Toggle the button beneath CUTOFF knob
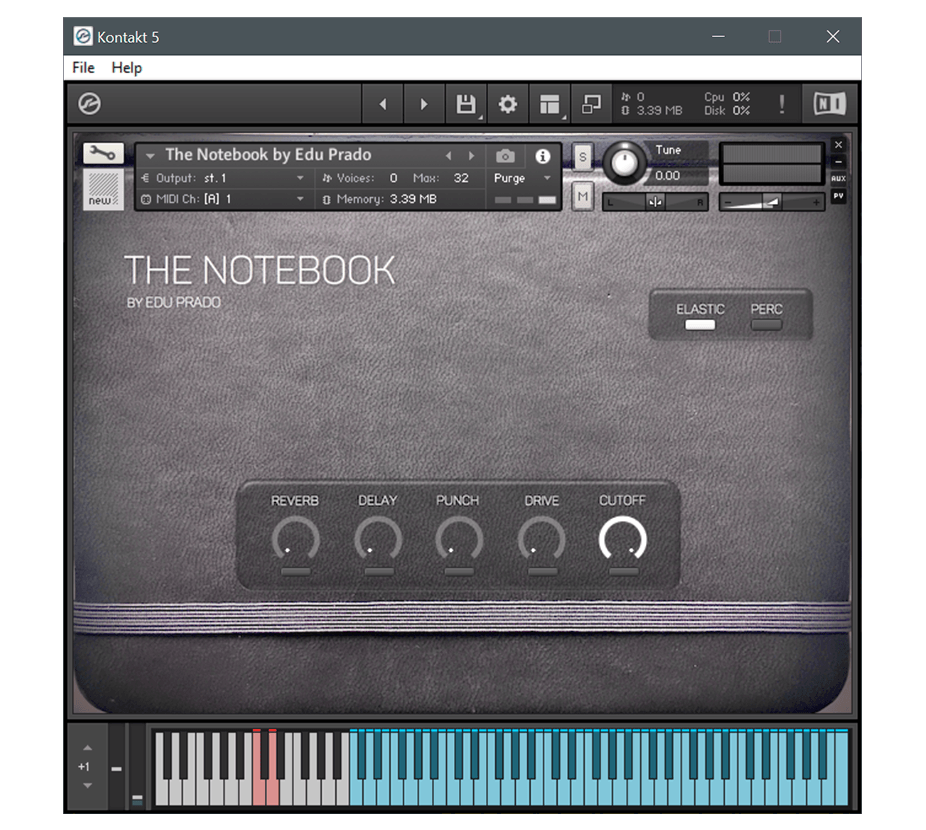926x830 pixels. [624, 572]
